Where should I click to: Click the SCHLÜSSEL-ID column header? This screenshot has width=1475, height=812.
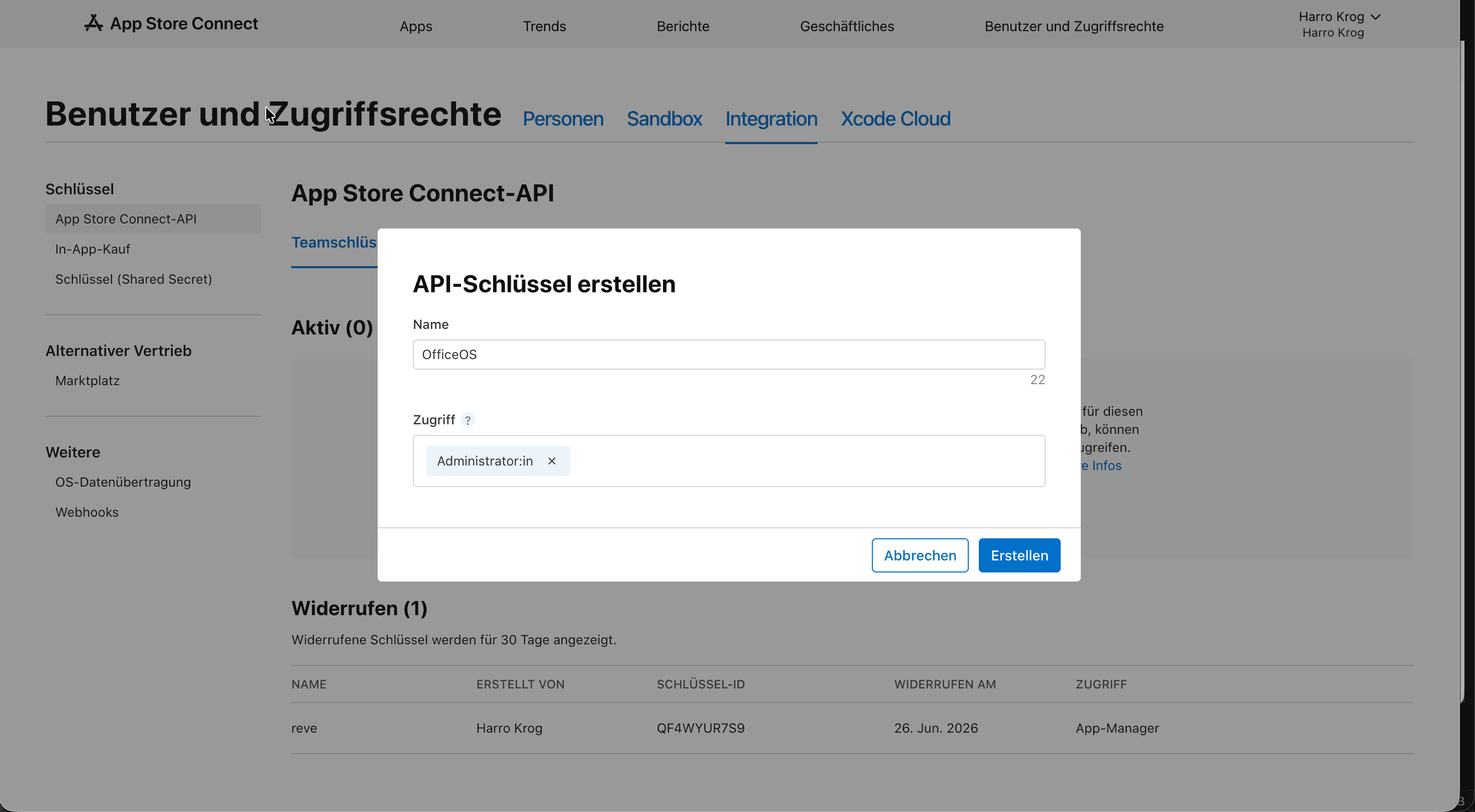pyautogui.click(x=700, y=684)
